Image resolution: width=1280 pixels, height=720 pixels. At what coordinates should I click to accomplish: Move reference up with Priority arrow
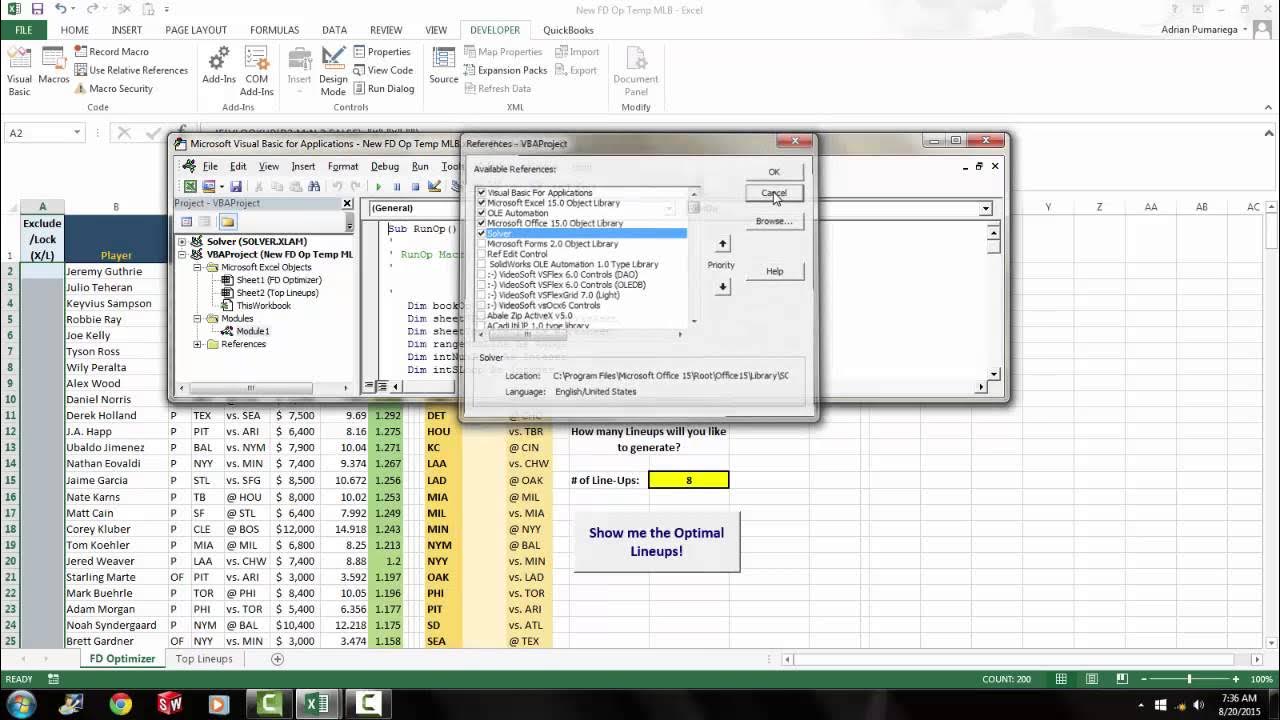point(723,244)
